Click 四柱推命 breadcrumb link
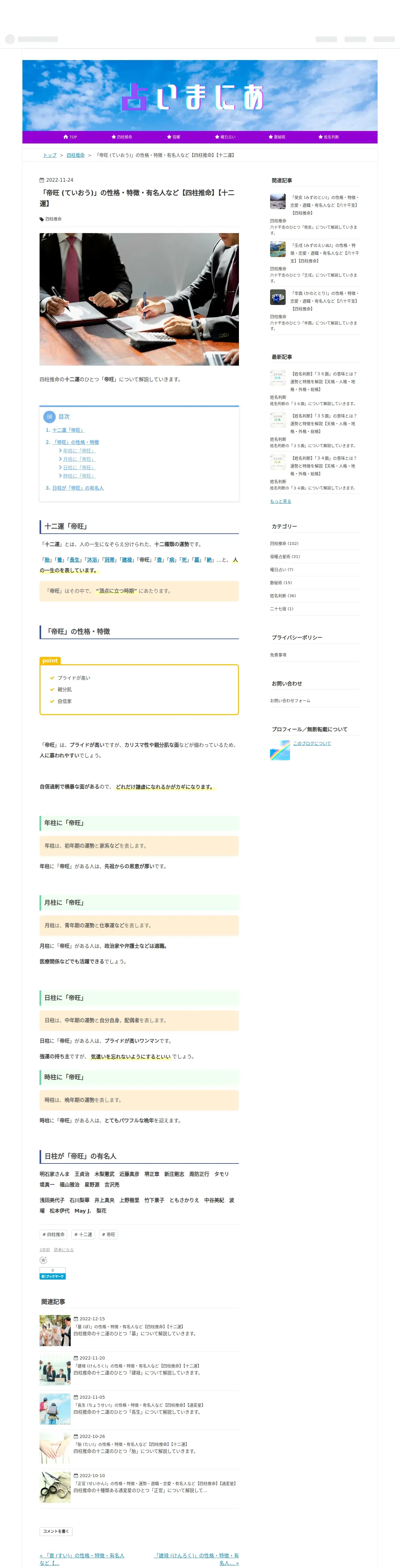The image size is (400, 1568). coord(76,155)
